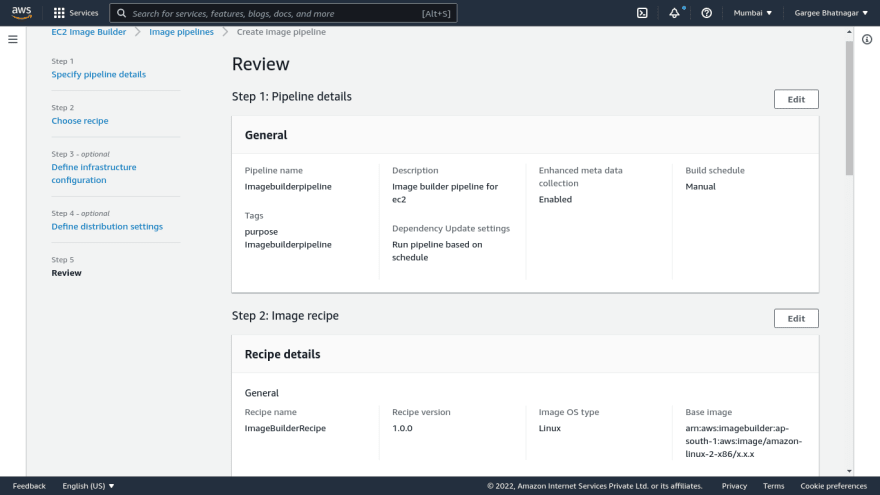Open the Terms link
The width and height of the screenshot is (880, 495).
[x=773, y=486]
